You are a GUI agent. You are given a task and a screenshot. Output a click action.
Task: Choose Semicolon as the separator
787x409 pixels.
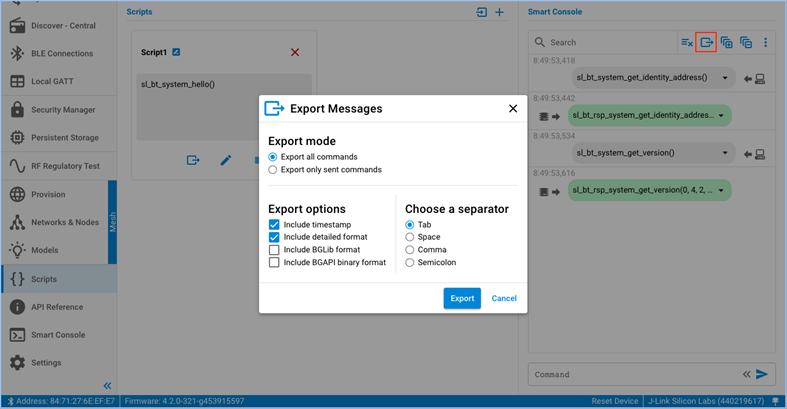[410, 263]
